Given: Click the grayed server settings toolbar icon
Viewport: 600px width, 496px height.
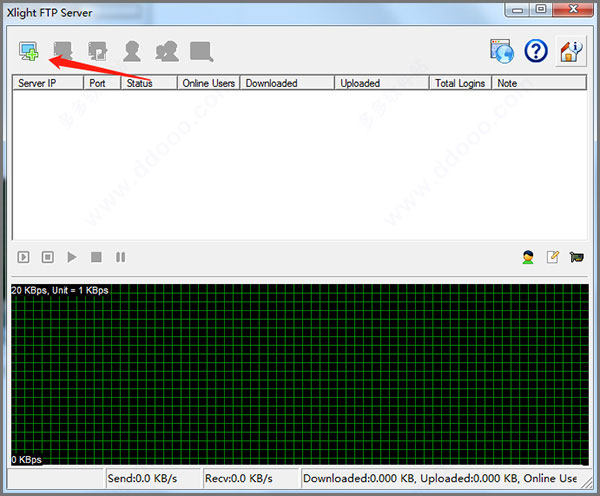Looking at the screenshot, I should pyautogui.click(x=63, y=51).
